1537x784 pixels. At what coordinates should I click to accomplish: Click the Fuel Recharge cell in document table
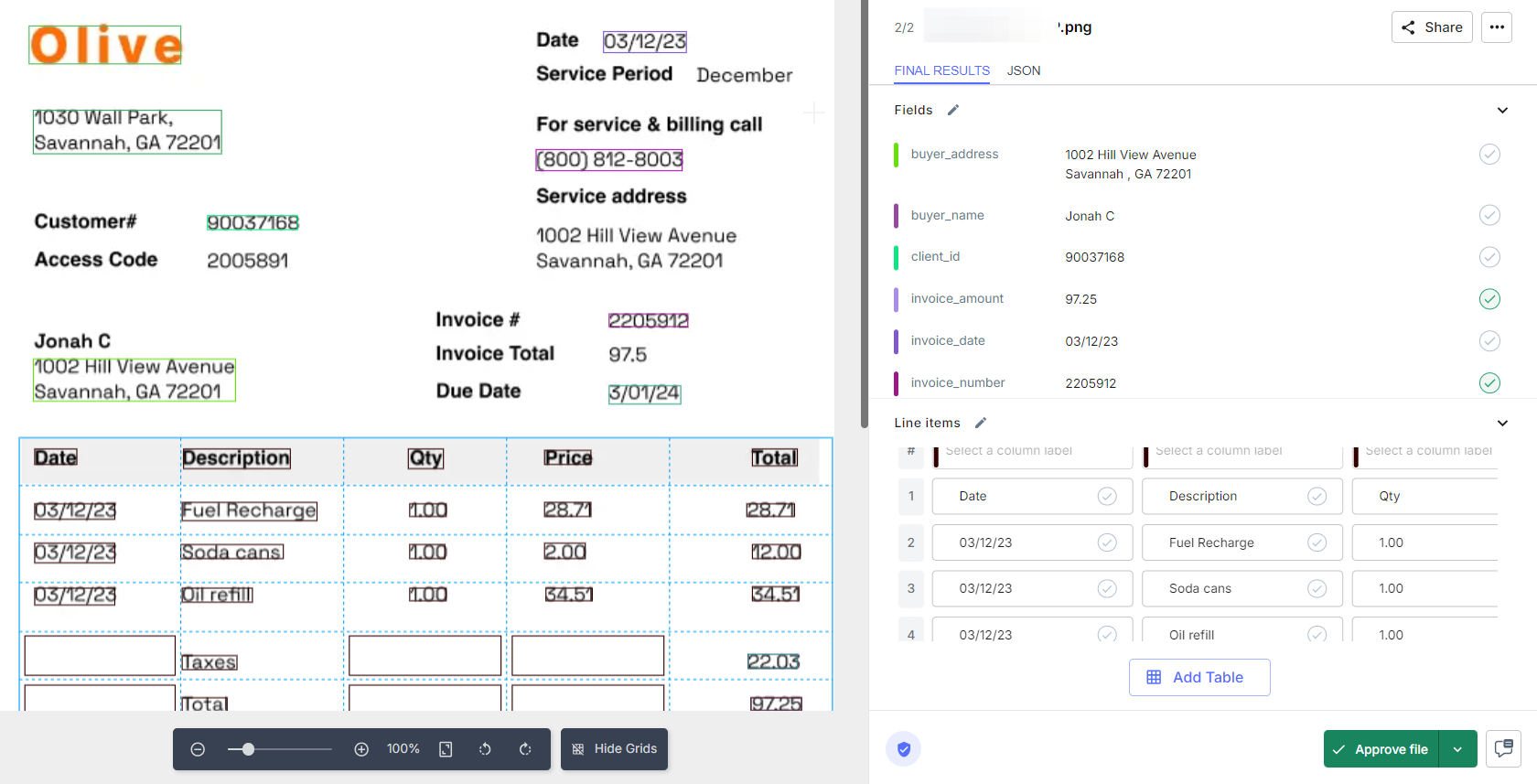[249, 510]
